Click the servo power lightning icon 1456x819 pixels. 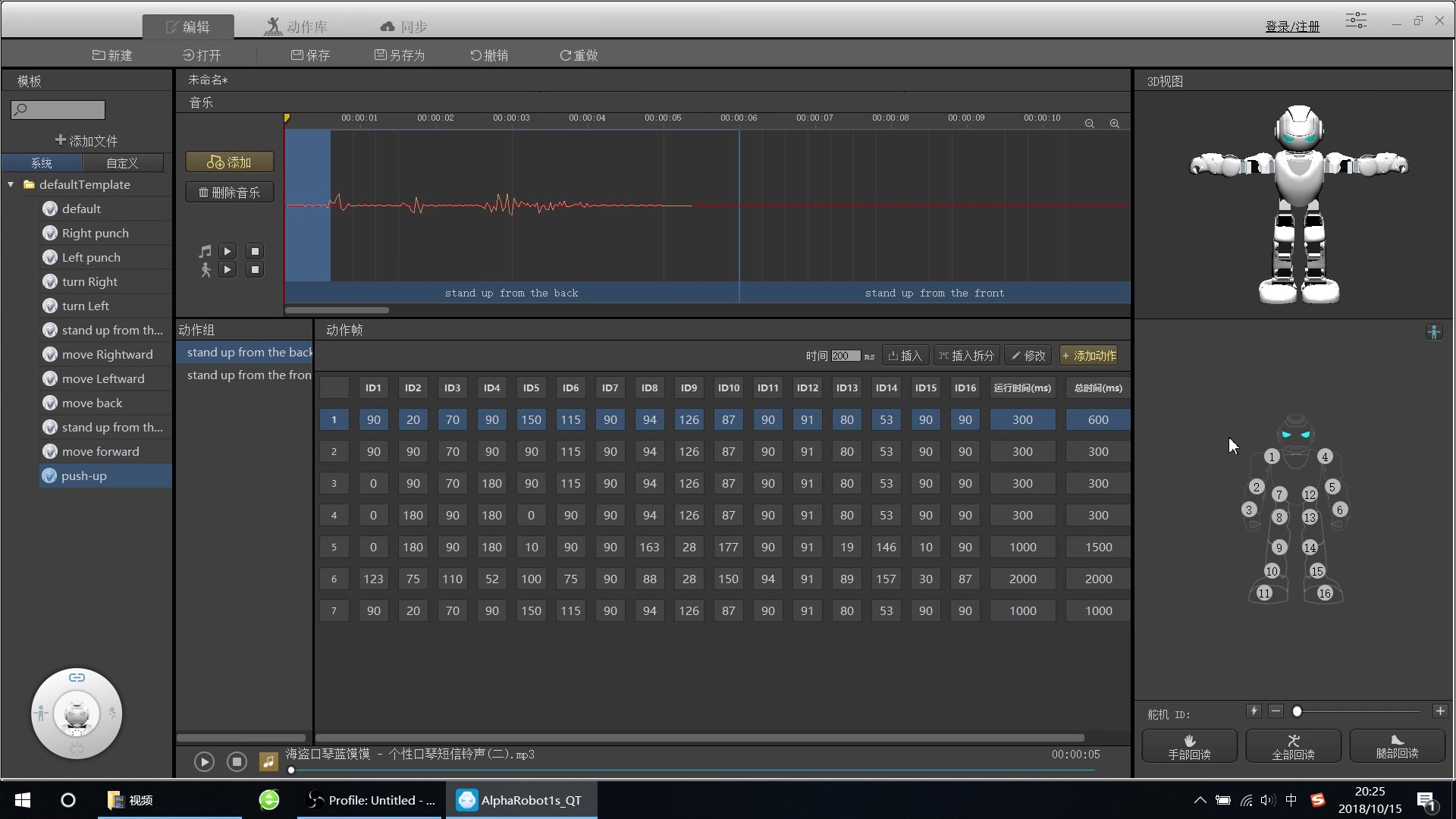(x=1254, y=711)
